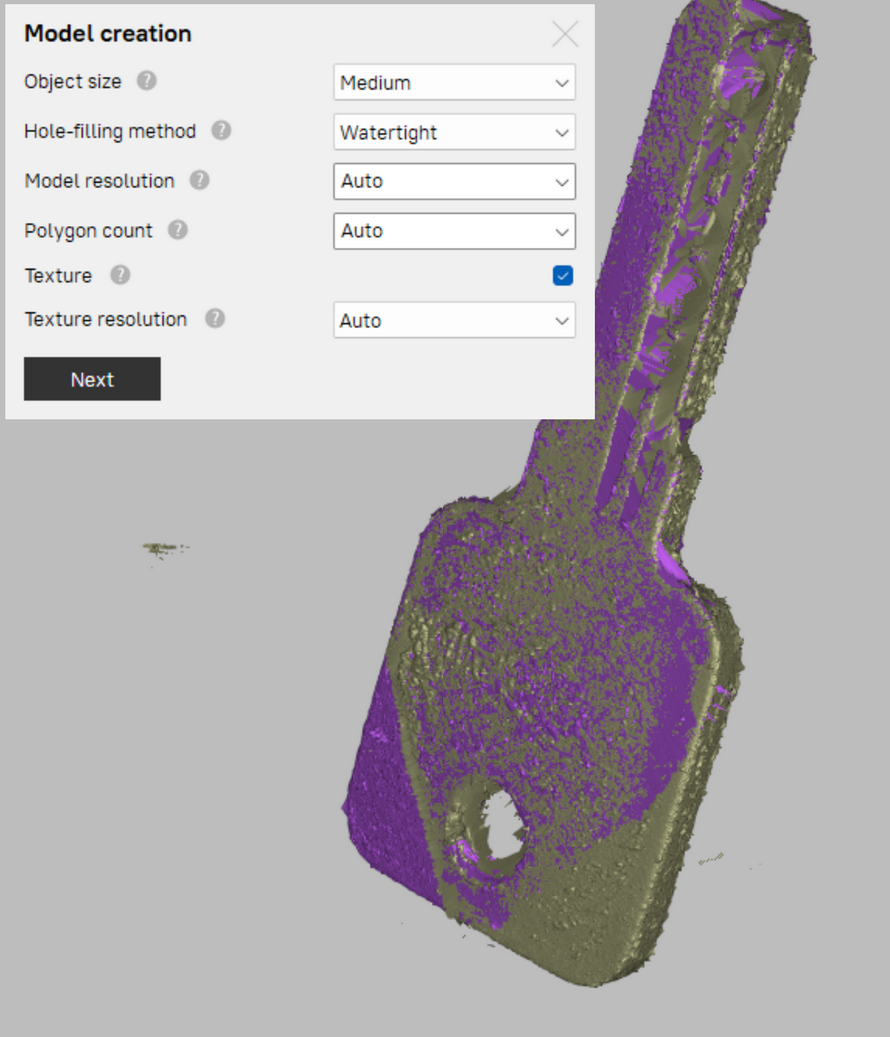View Polygon count help tooltip icon
Viewport: 890px width, 1037px height.
point(178,229)
